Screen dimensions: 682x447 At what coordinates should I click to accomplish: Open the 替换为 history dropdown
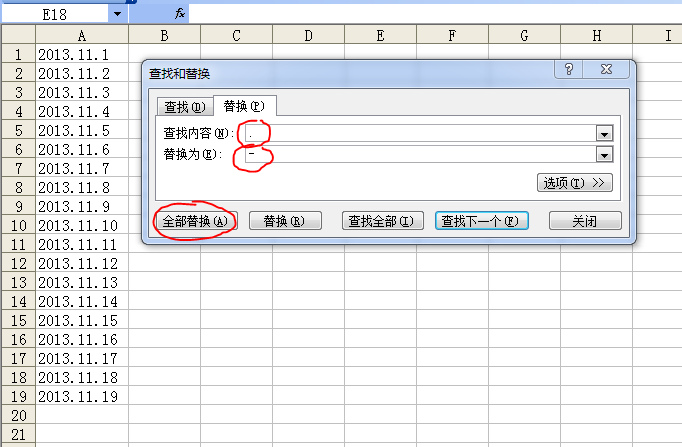coord(604,154)
